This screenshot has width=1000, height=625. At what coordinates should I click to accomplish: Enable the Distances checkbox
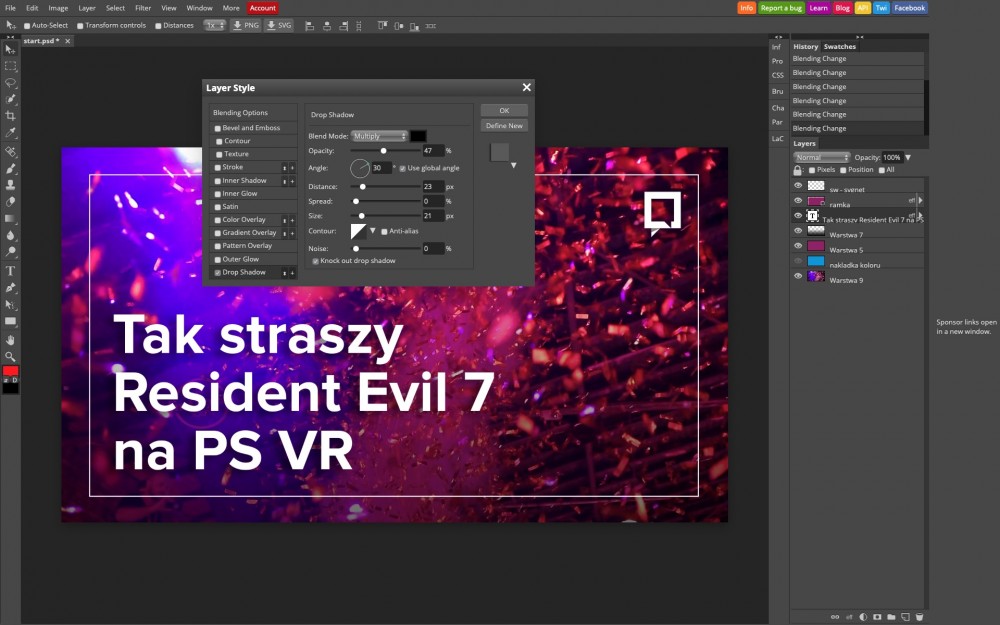coord(158,26)
